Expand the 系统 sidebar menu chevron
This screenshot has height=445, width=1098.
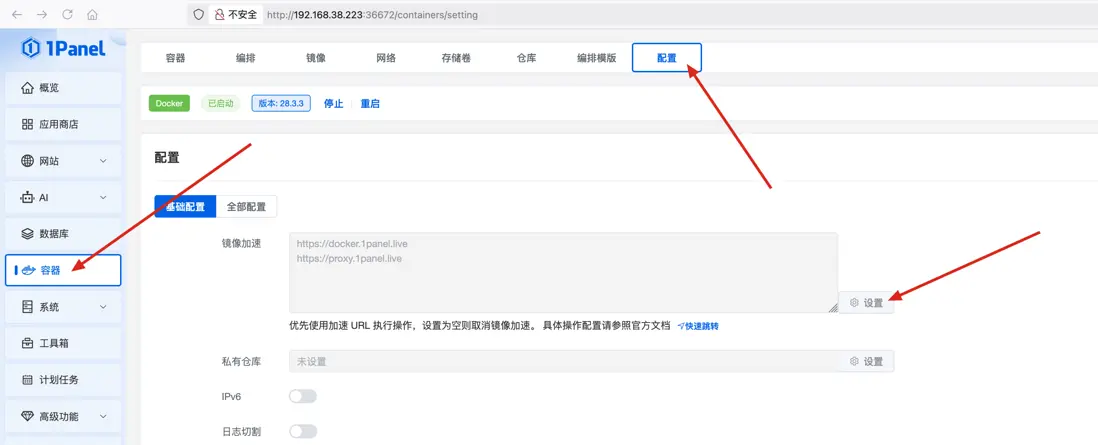103,307
